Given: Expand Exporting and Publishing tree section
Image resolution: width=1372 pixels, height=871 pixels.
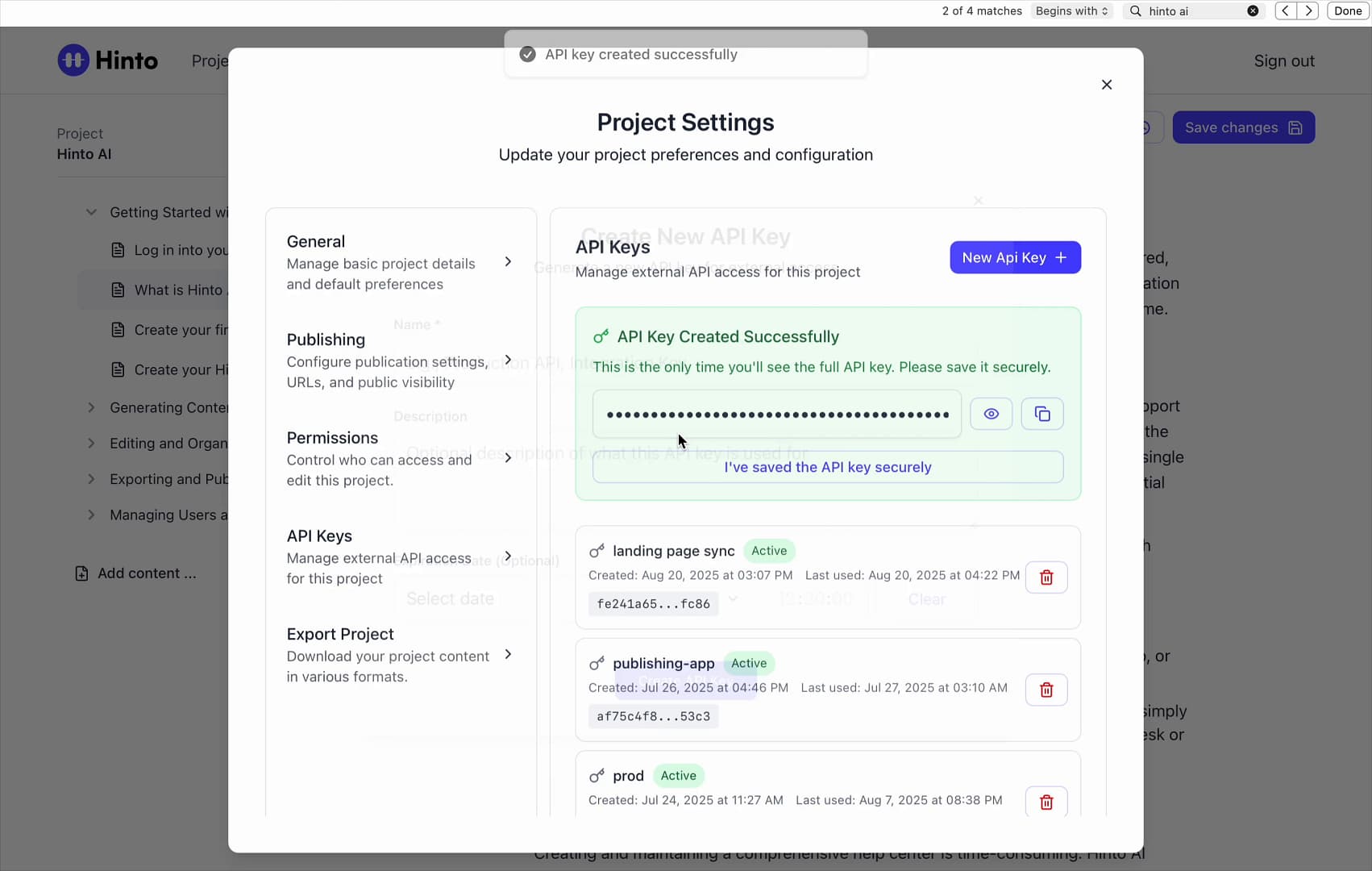Looking at the screenshot, I should click(x=91, y=479).
